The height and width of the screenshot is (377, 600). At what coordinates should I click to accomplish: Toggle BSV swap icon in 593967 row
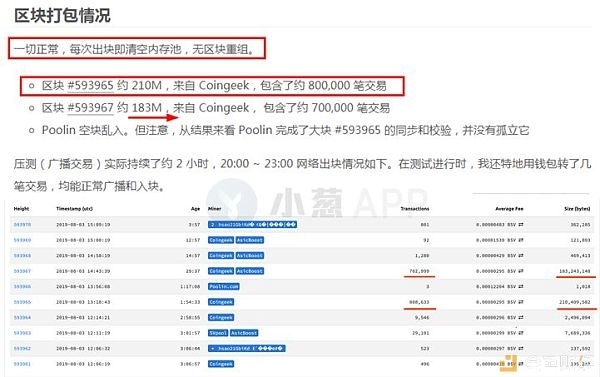click(521, 271)
